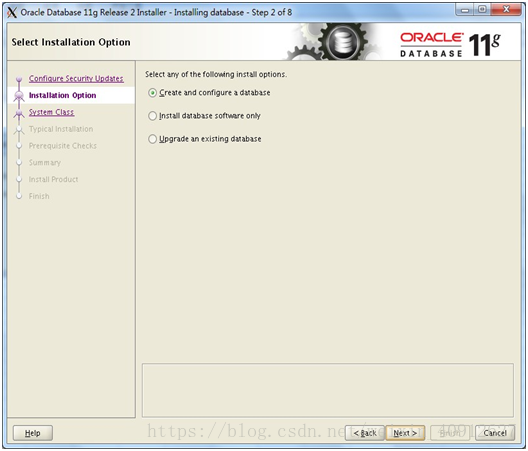The image size is (528, 451).
Task: Open System Class step link
Action: 51,112
